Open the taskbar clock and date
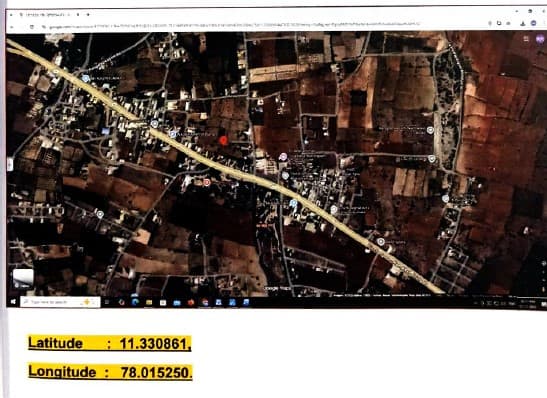This screenshot has height=398, width=547. click(528, 304)
